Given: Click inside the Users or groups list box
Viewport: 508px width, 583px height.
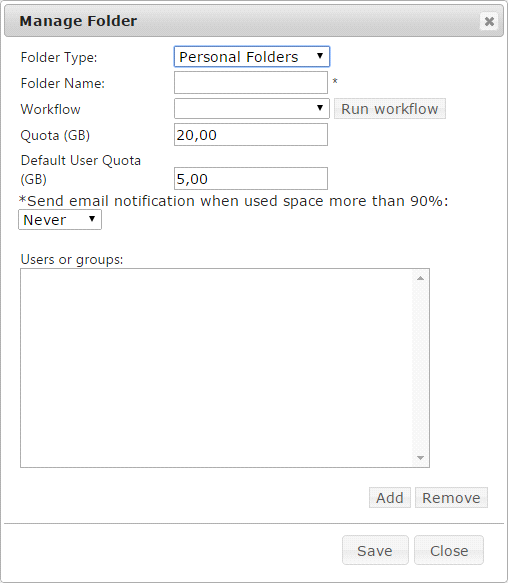Looking at the screenshot, I should [x=216, y=368].
